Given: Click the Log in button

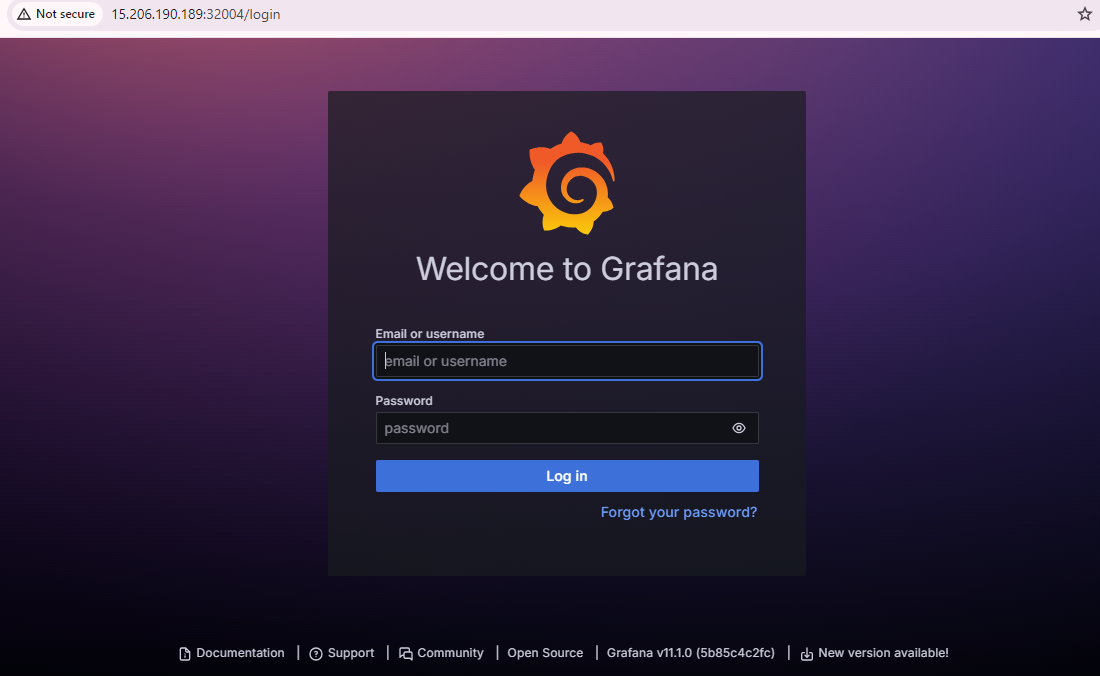Looking at the screenshot, I should pyautogui.click(x=567, y=476).
